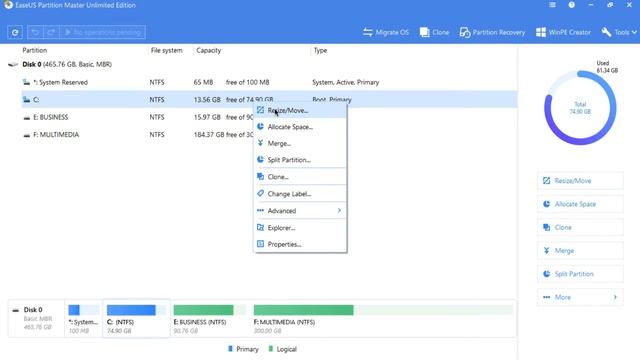Viewport: 640px width, 360px height.
Task: Click the E: BUSINESS block in the disk map
Action: point(210,319)
